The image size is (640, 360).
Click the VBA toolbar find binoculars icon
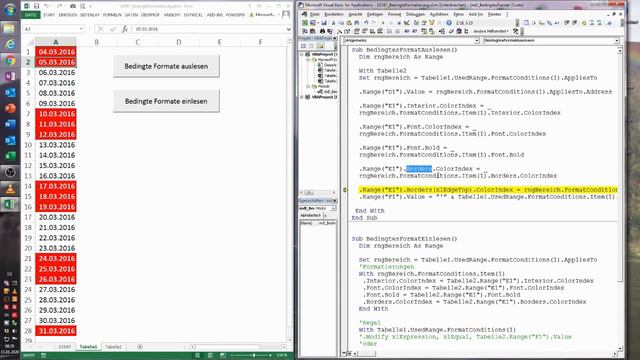(x=357, y=23)
